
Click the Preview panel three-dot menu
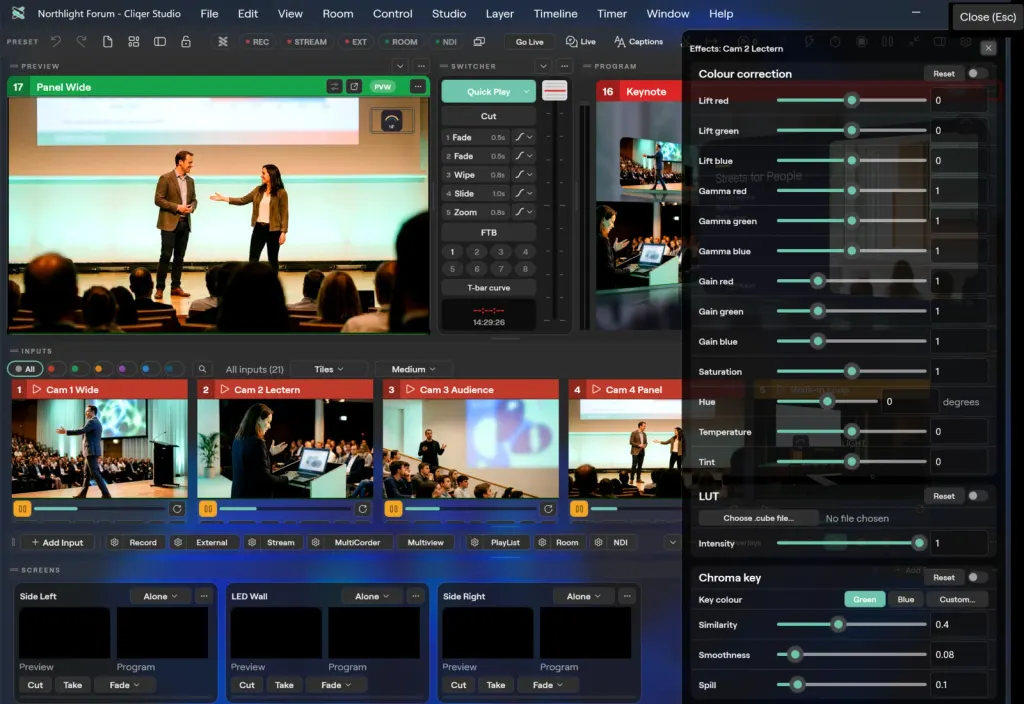point(421,66)
